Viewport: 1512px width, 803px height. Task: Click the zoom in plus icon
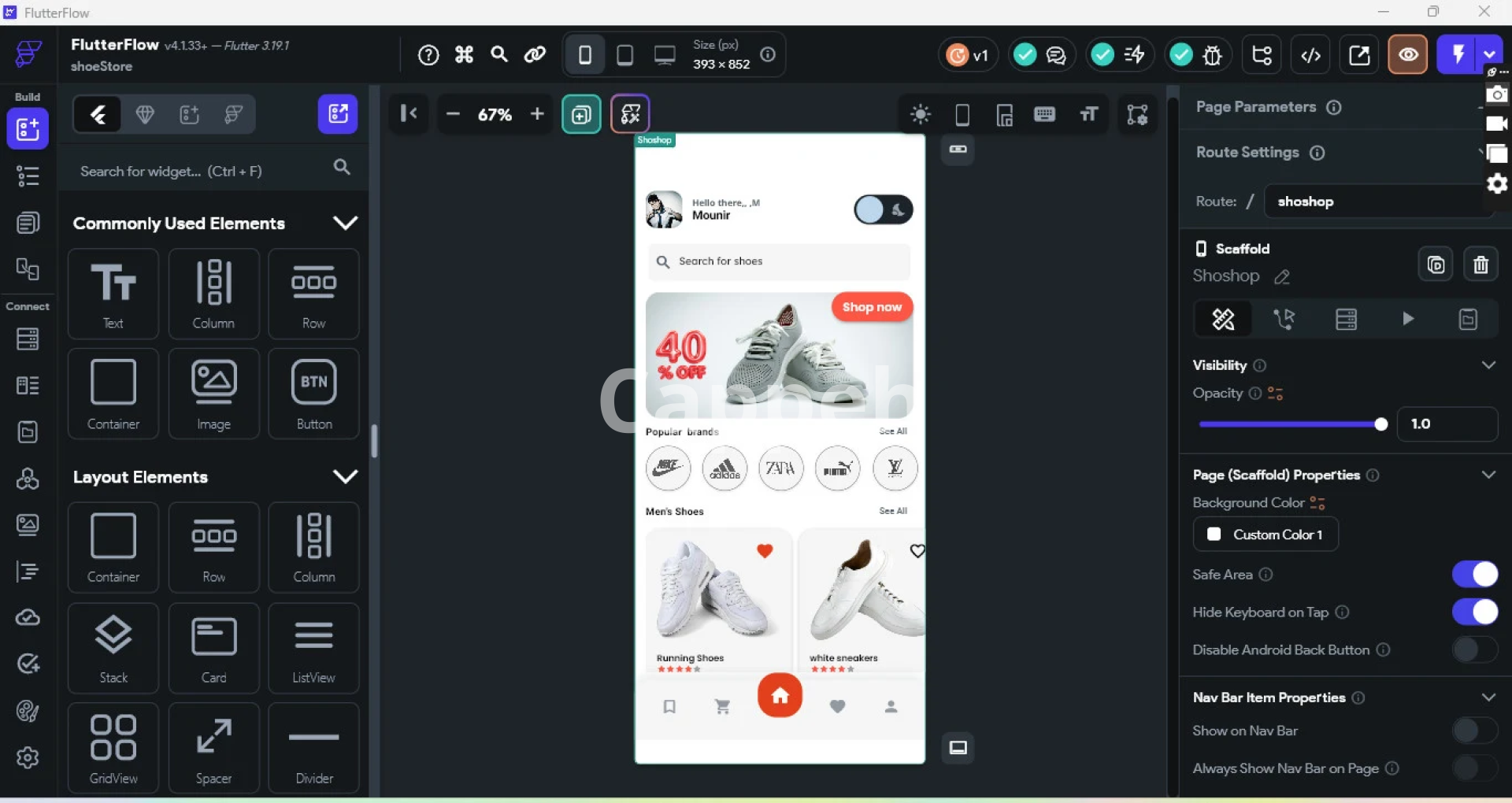[x=537, y=114]
